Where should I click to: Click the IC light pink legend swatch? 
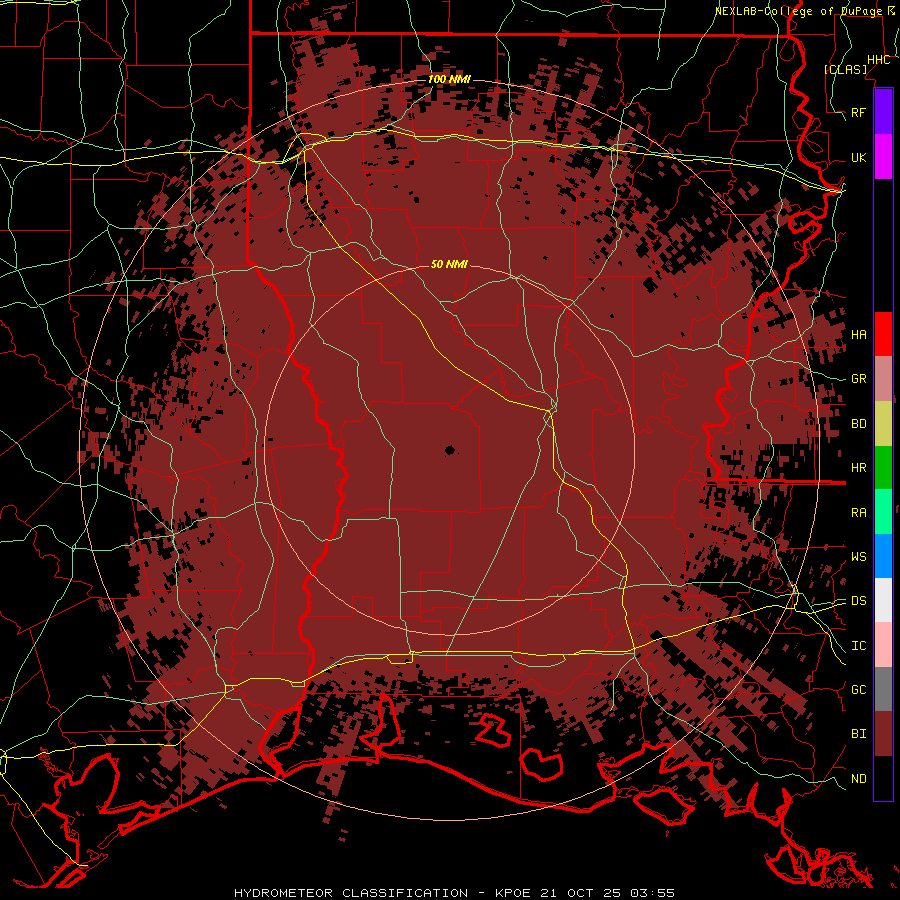click(x=883, y=645)
